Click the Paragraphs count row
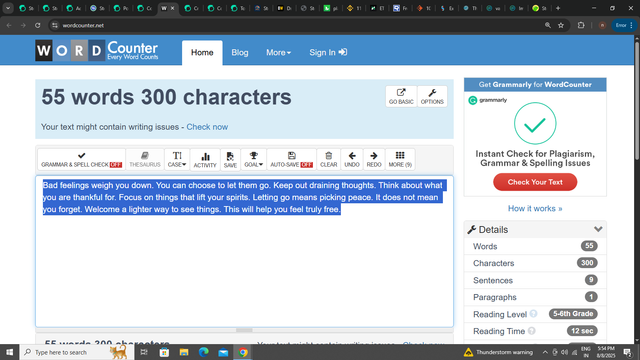Viewport: 640px width, 360px height. coord(535,297)
